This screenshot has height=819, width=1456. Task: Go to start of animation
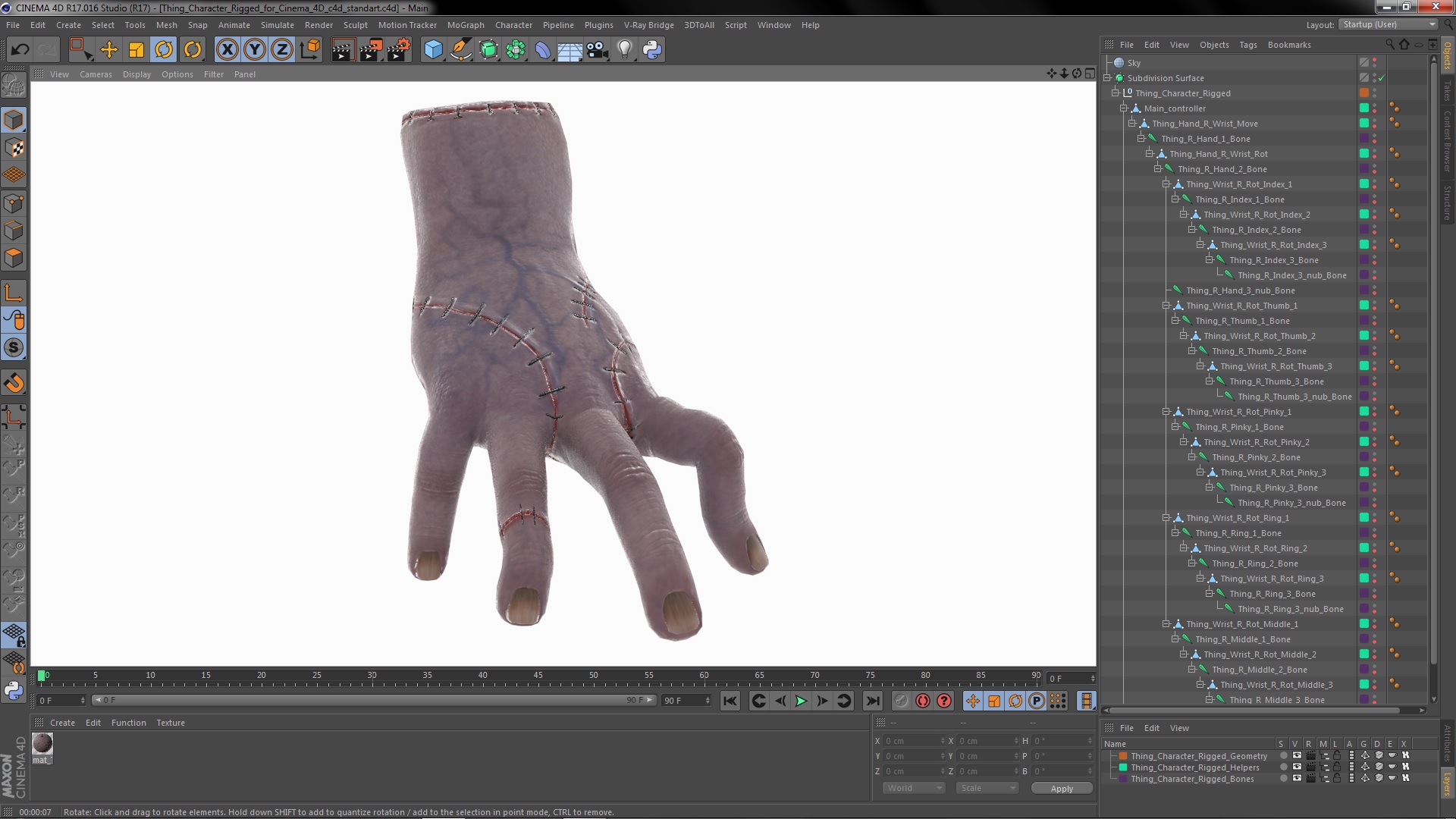[730, 701]
